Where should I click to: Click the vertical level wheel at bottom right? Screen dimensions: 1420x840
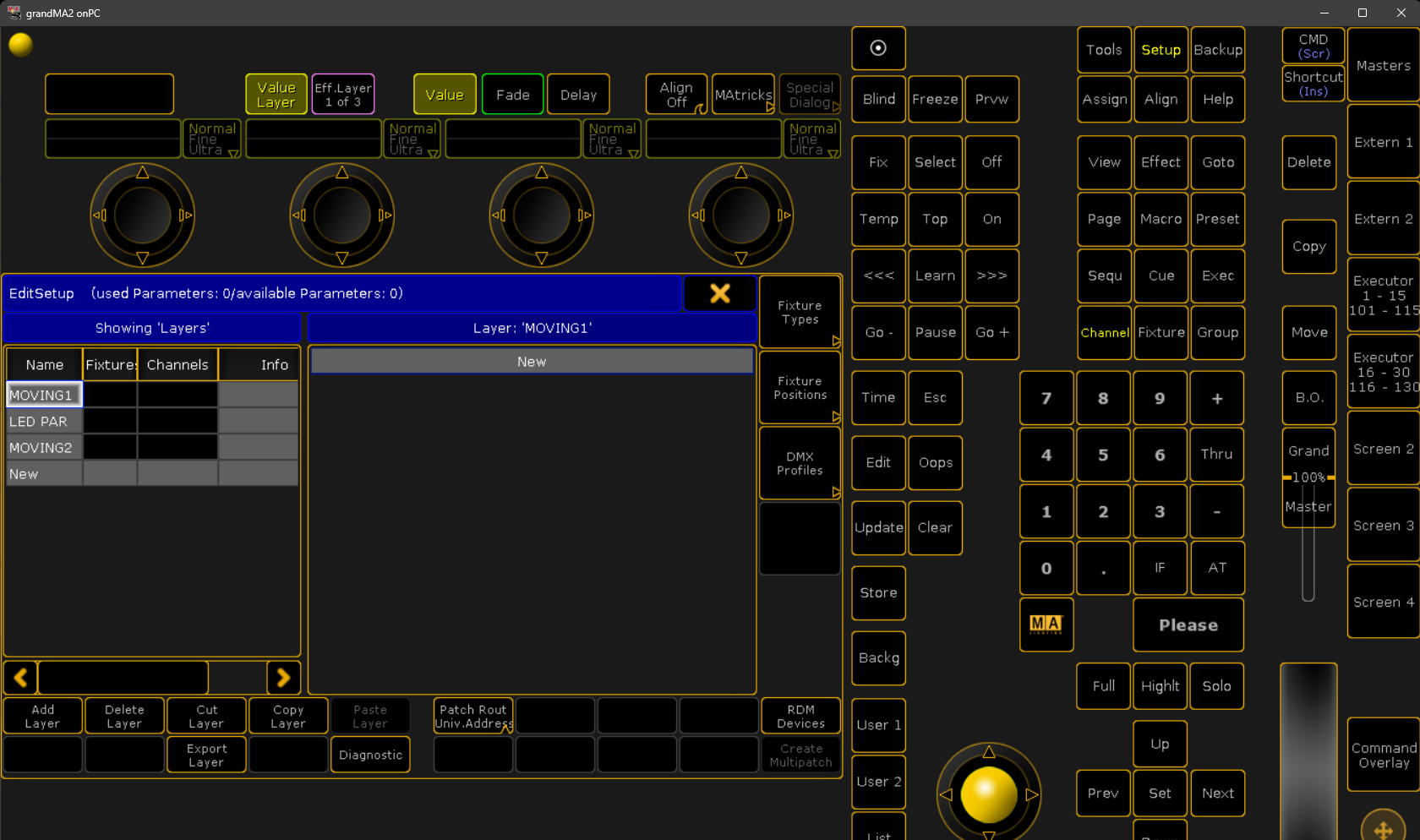click(x=1308, y=751)
